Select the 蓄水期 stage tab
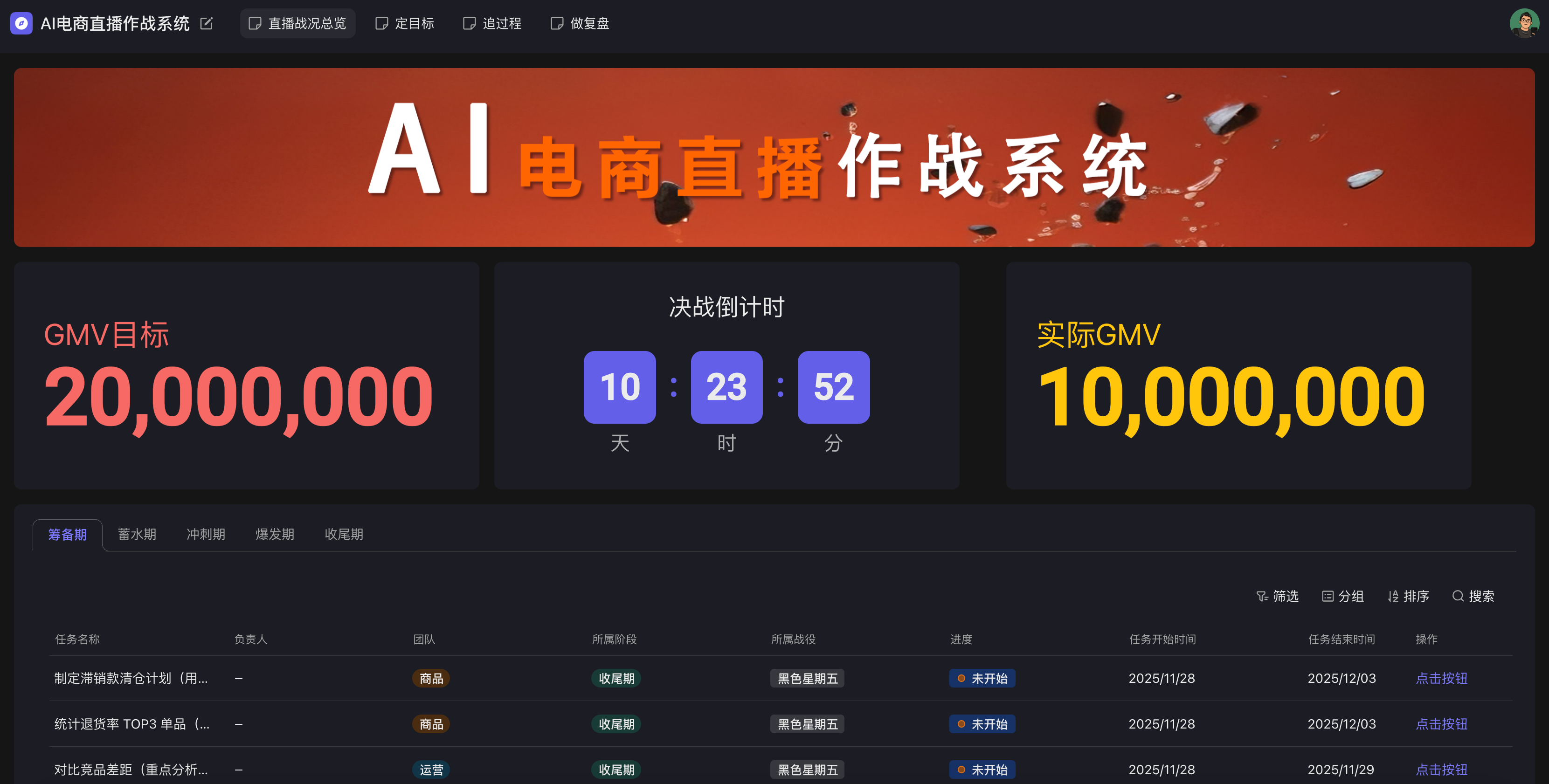Screen dimensions: 1549x784 [x=137, y=534]
